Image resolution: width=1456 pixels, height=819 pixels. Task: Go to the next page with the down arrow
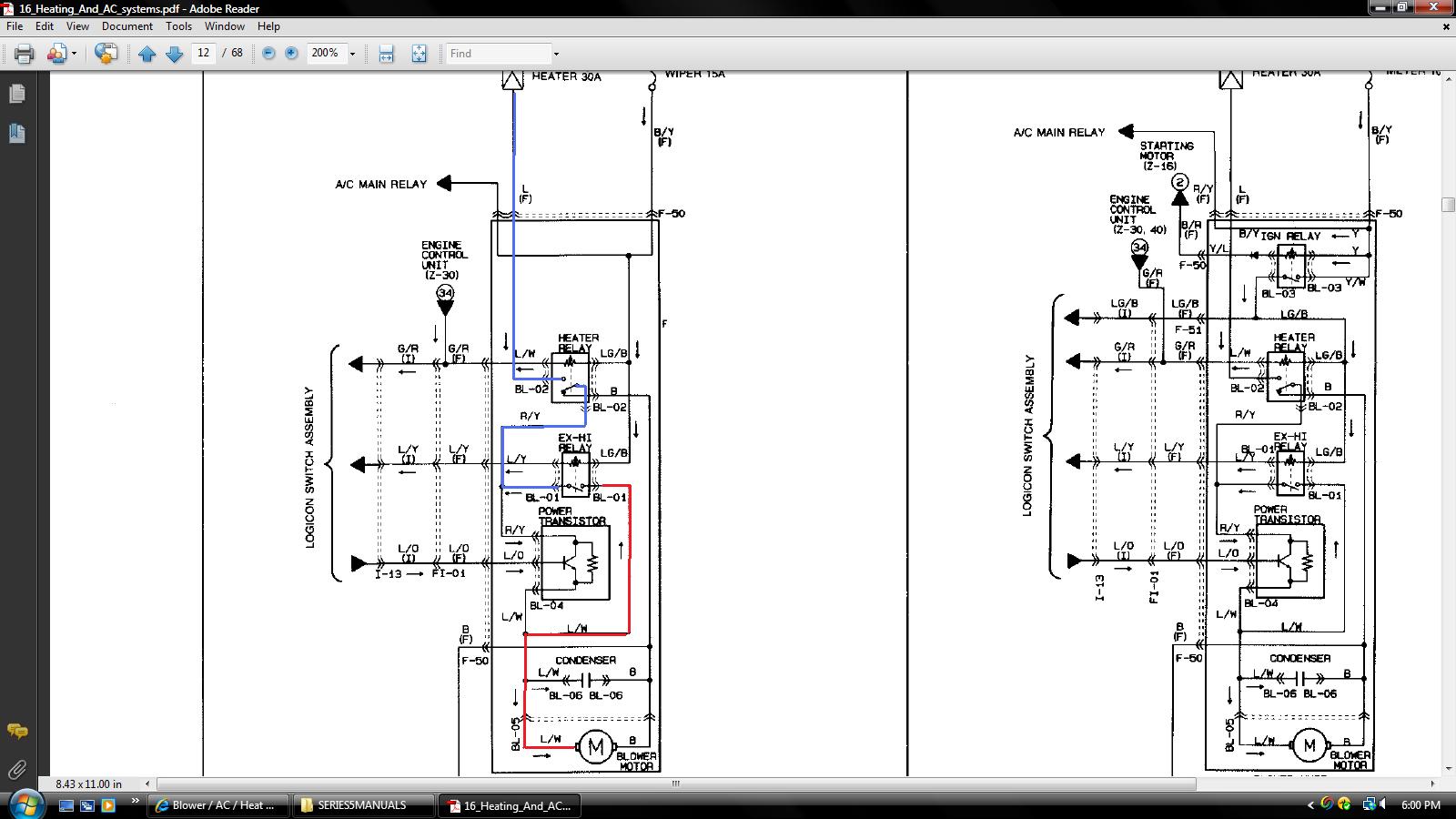pos(175,54)
